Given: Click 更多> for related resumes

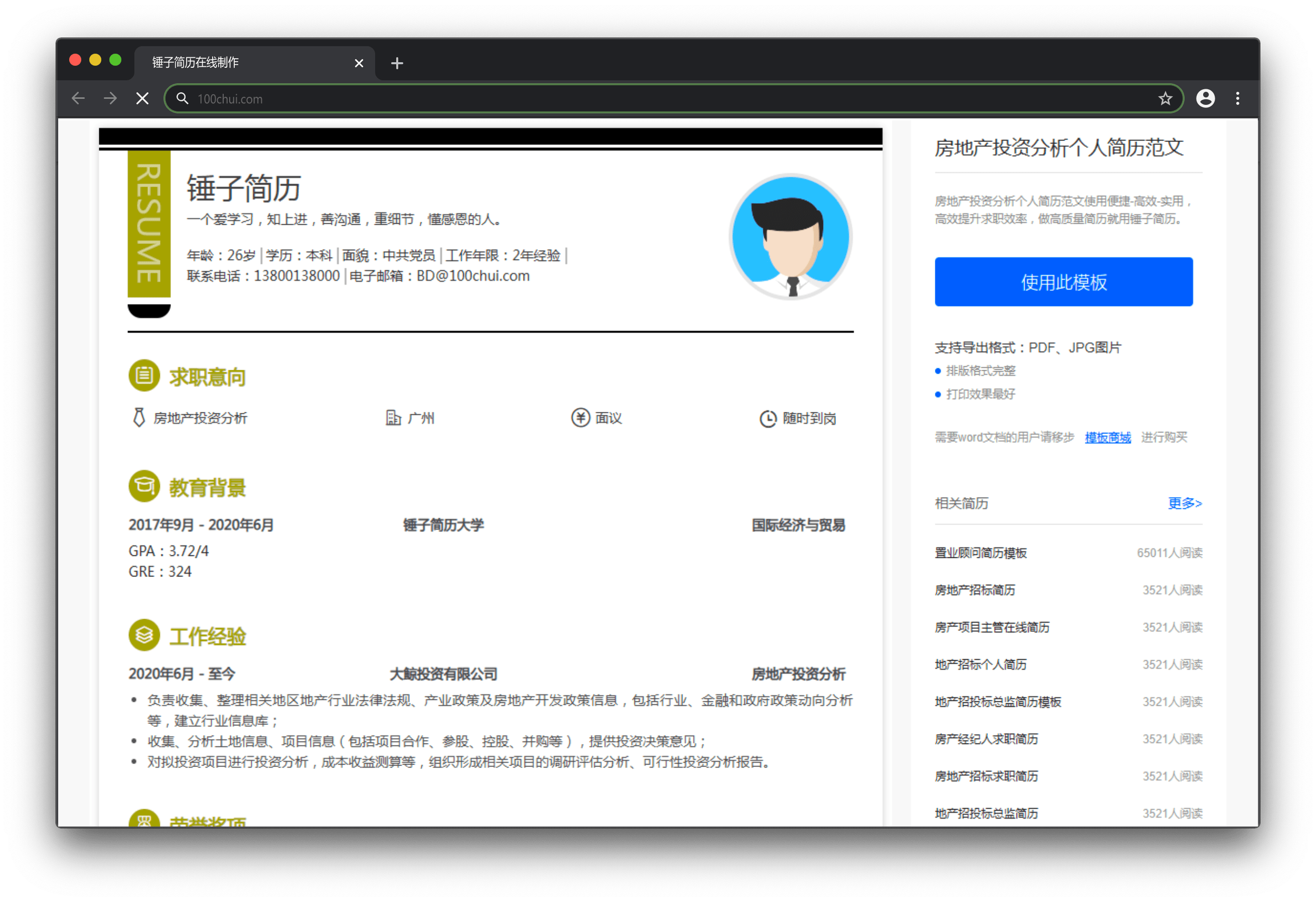Looking at the screenshot, I should (1185, 503).
